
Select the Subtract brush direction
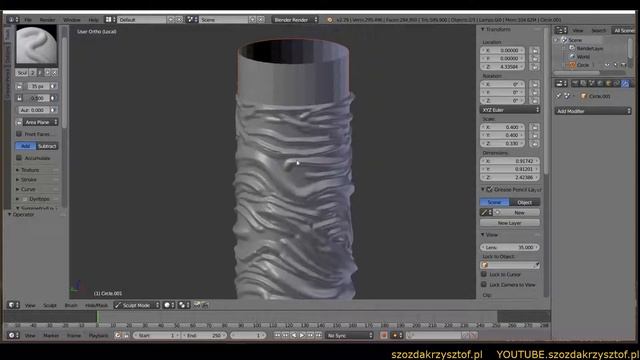pyautogui.click(x=47, y=146)
